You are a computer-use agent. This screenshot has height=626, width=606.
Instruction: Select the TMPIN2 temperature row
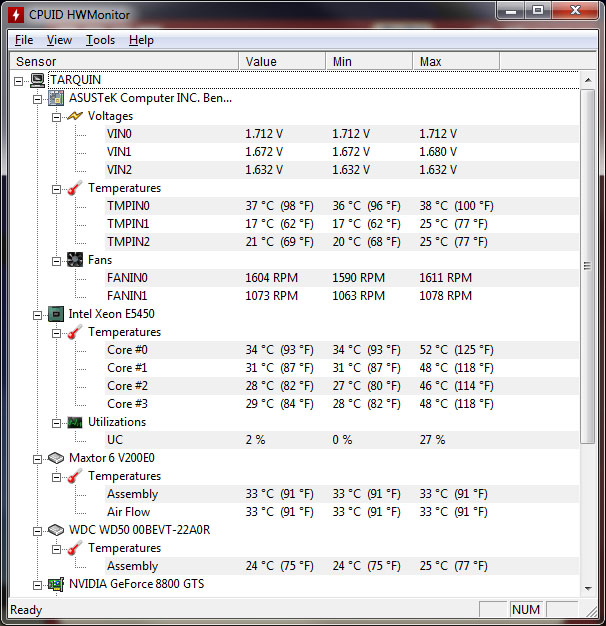pos(342,242)
